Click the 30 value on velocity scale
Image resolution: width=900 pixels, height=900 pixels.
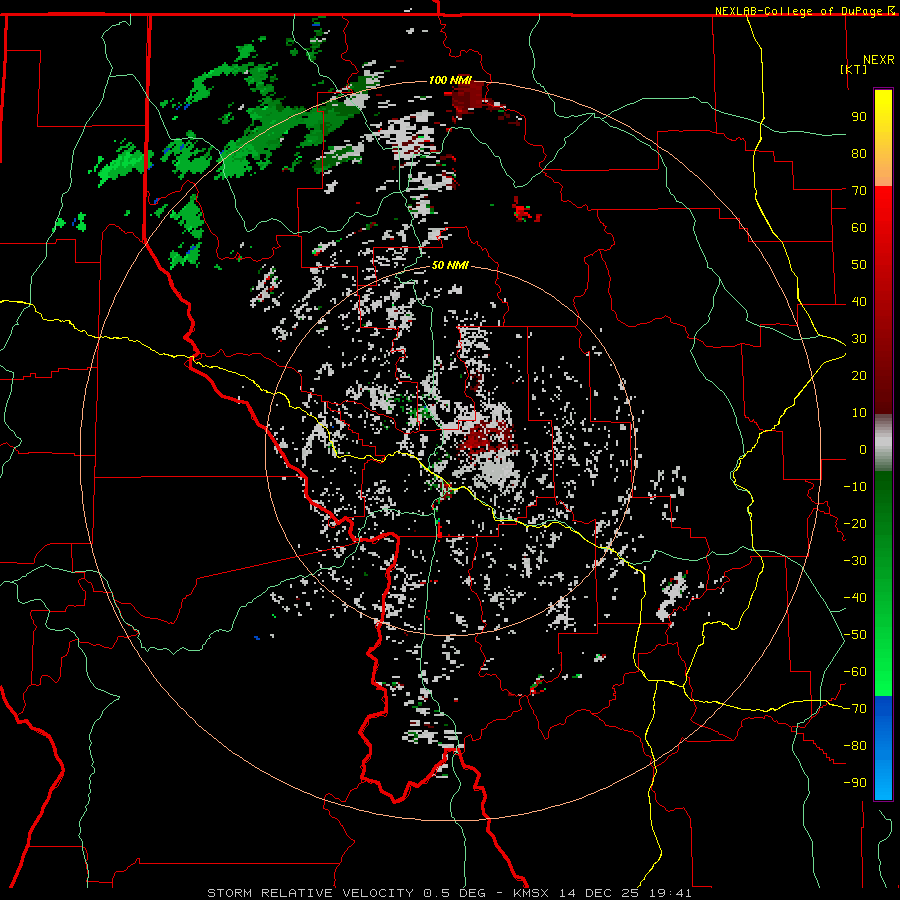(x=859, y=339)
